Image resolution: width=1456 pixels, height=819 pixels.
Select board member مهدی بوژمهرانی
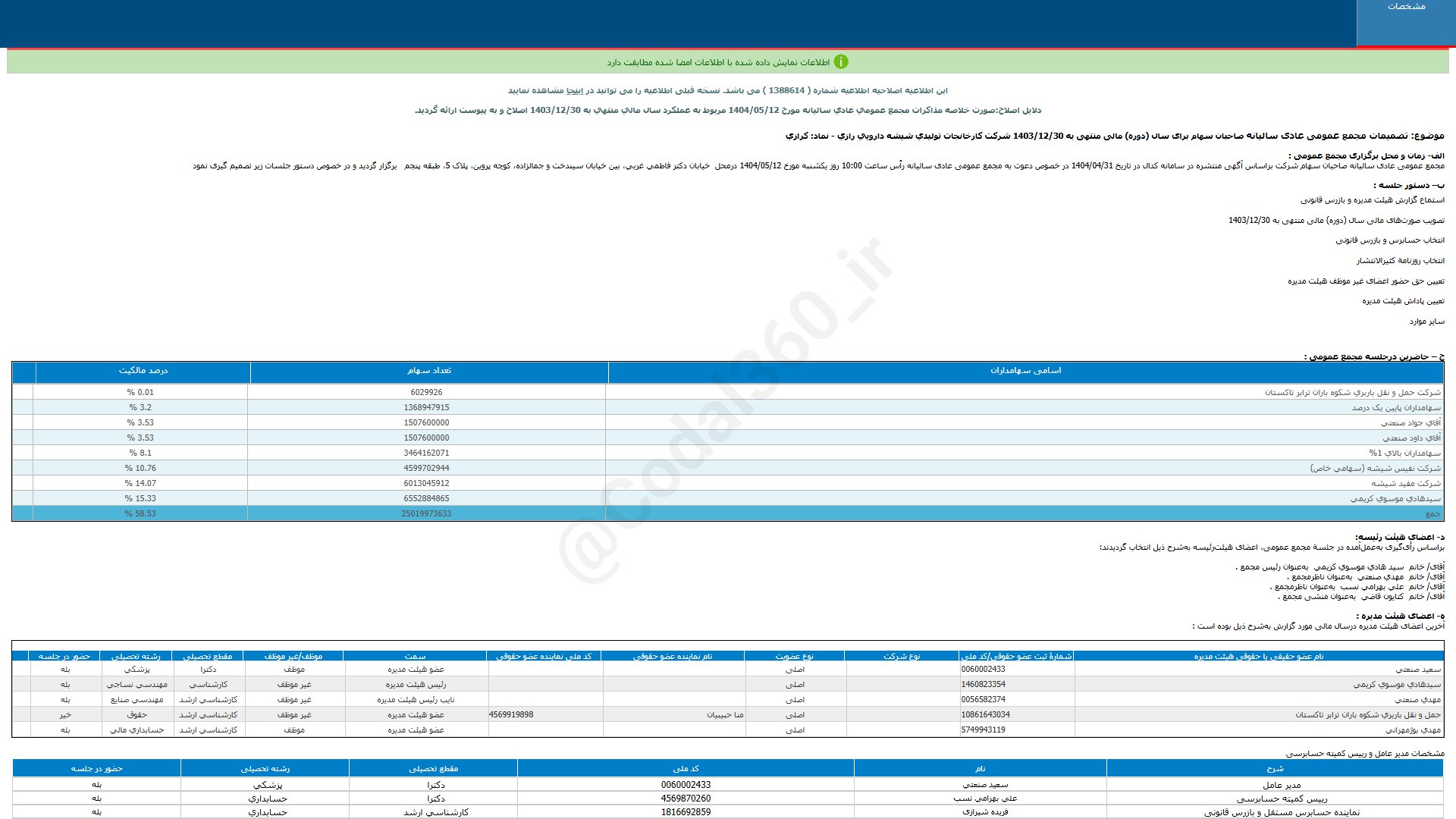1413,730
